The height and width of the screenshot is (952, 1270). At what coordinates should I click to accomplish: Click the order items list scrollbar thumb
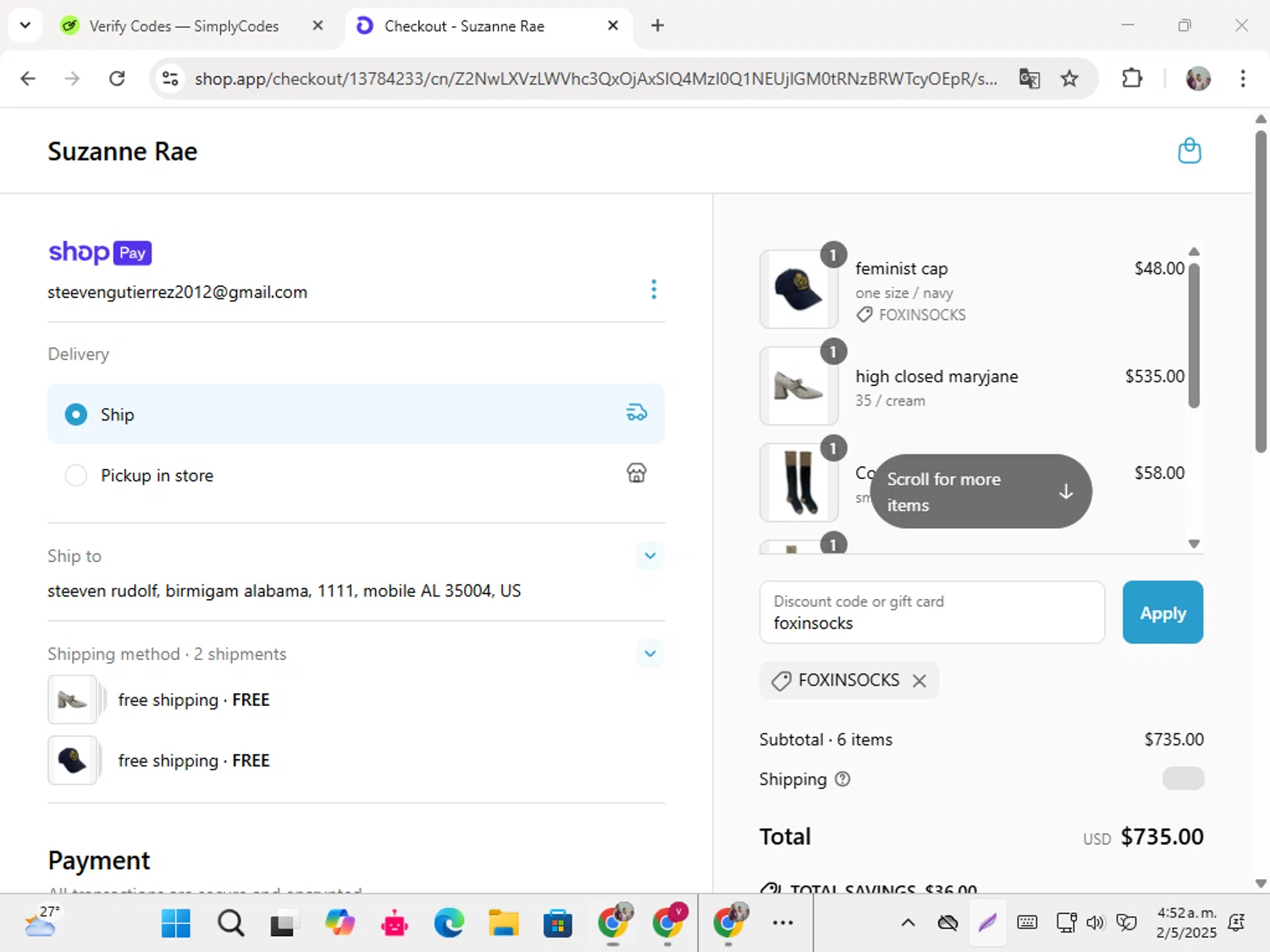(1194, 336)
